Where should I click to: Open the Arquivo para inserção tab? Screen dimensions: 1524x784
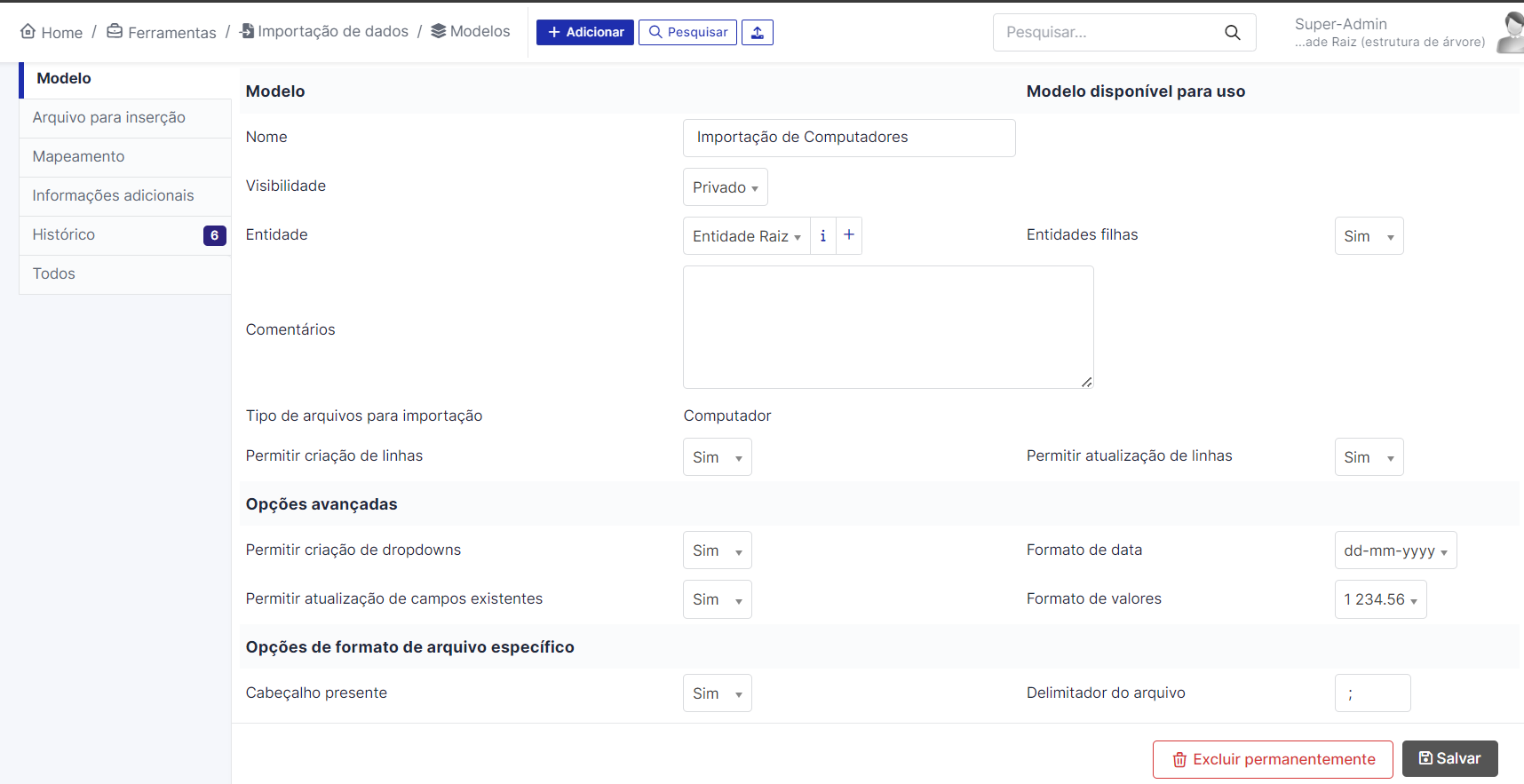[125, 118]
